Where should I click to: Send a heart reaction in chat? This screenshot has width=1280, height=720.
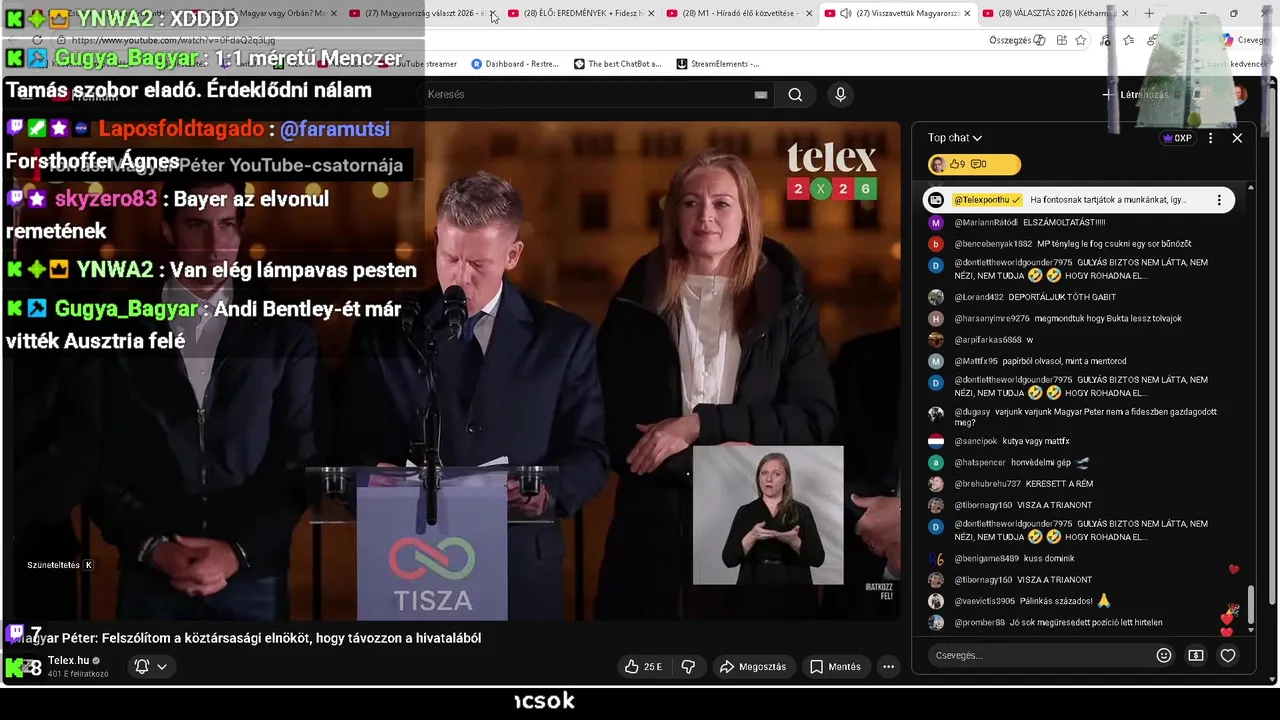[x=1228, y=655]
